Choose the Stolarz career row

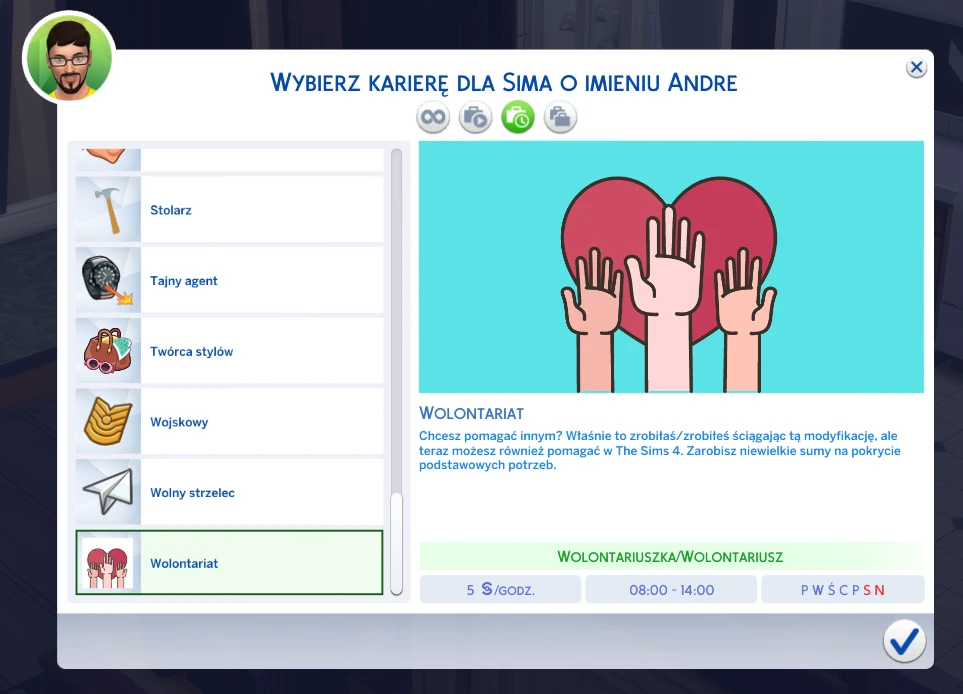[x=230, y=209]
